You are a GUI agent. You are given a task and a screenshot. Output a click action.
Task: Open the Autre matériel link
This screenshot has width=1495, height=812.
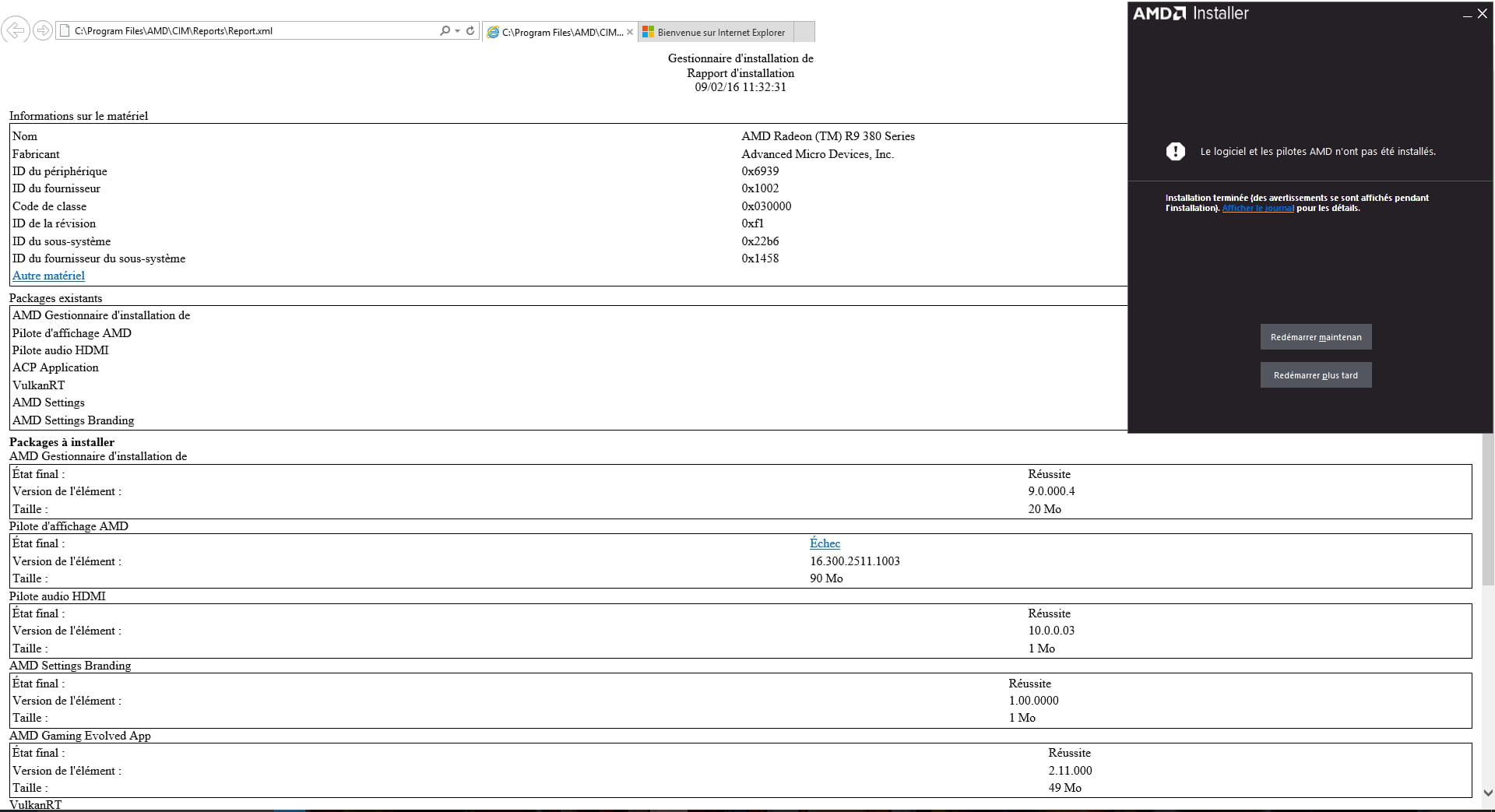(x=48, y=276)
